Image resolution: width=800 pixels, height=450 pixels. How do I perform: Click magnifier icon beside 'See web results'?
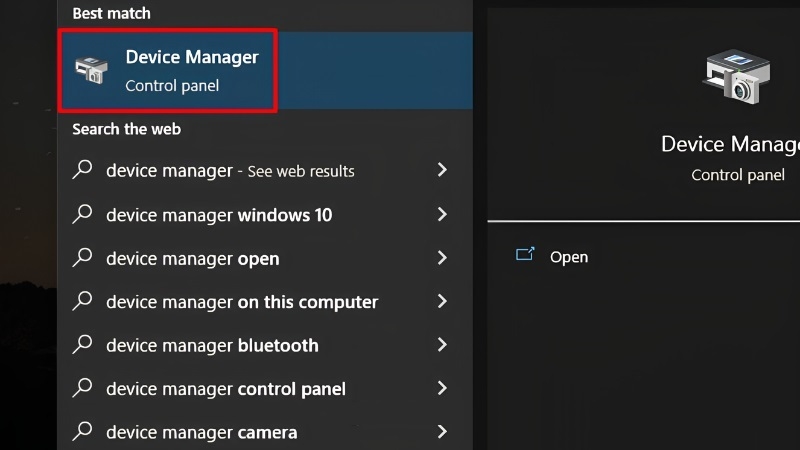(x=82, y=169)
